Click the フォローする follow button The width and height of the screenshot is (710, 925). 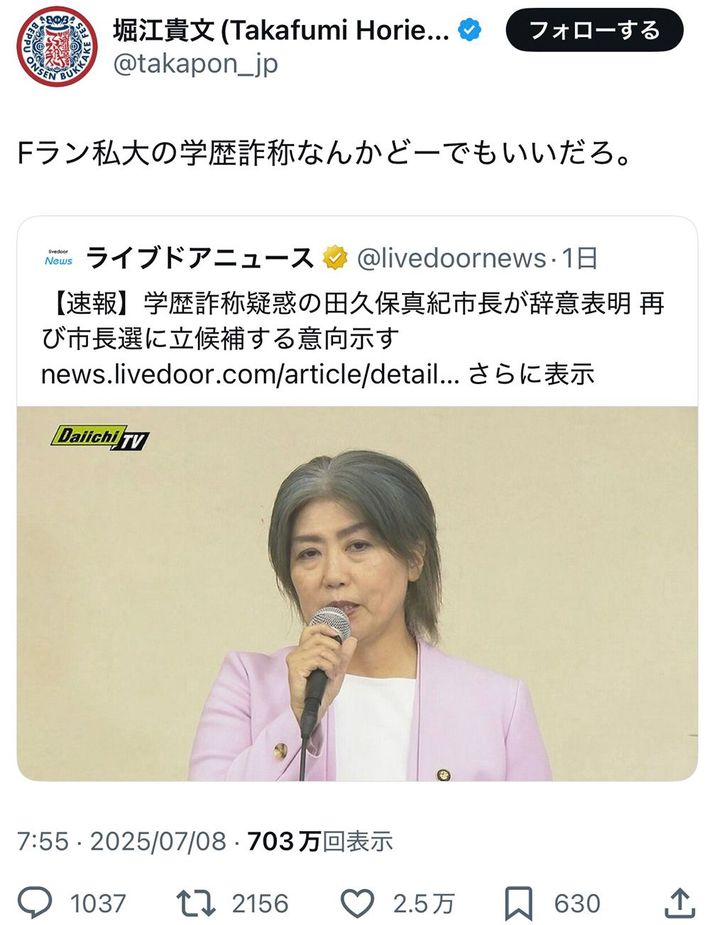pyautogui.click(x=594, y=30)
